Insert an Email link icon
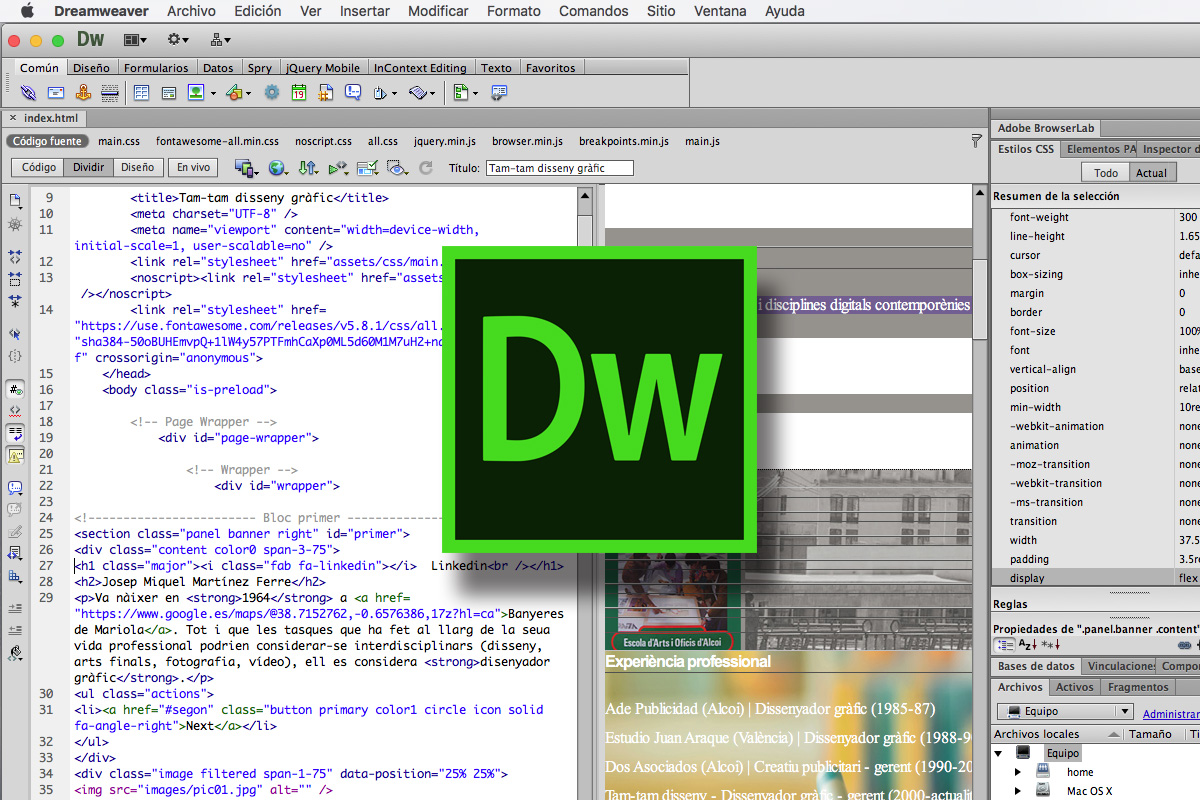 (56, 93)
